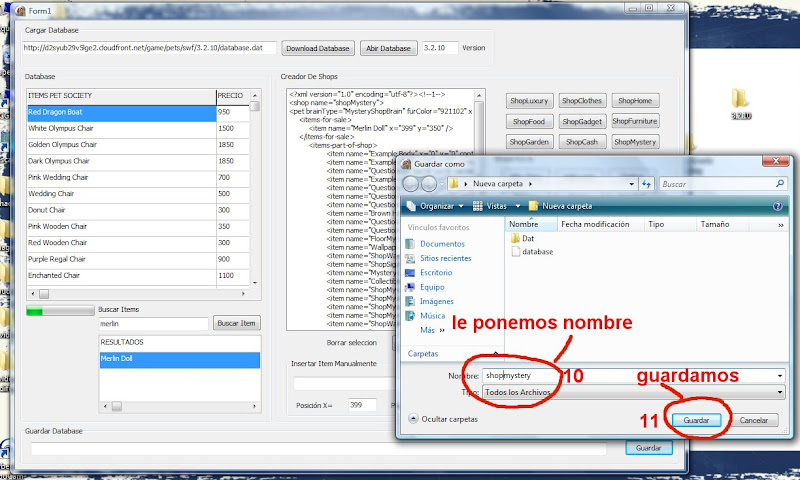
Task: Click the Buscar Items field containing merlin
Action: pyautogui.click(x=154, y=323)
